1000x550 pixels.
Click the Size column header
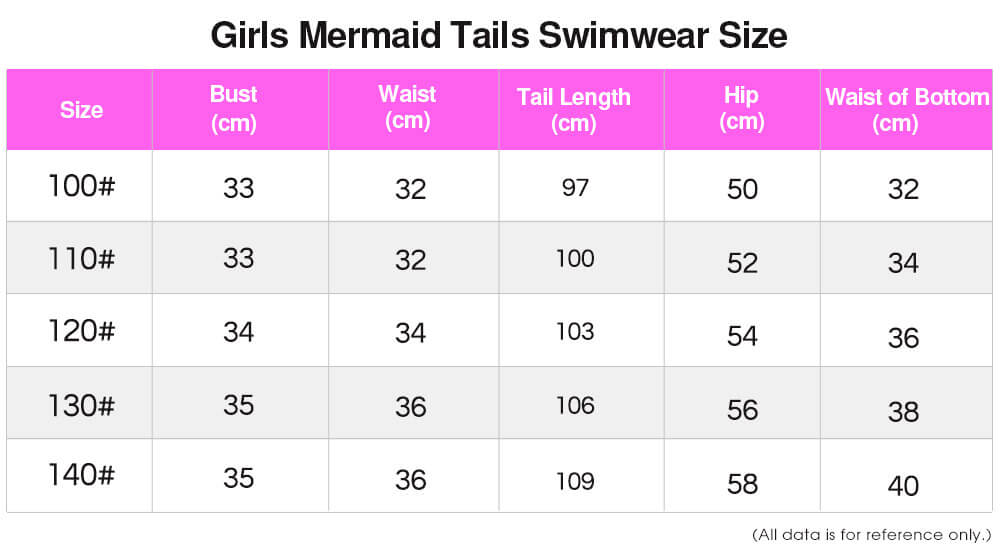[81, 110]
